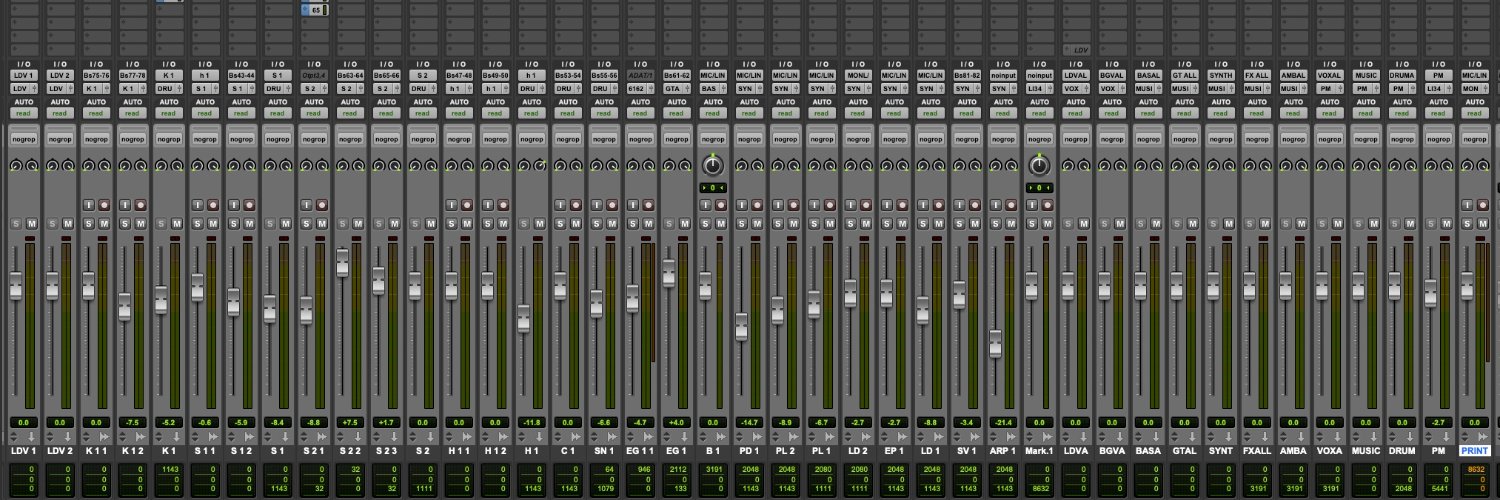The height and width of the screenshot is (500, 1500).
Task: Solo the PL 1 channel
Action: tap(814, 223)
